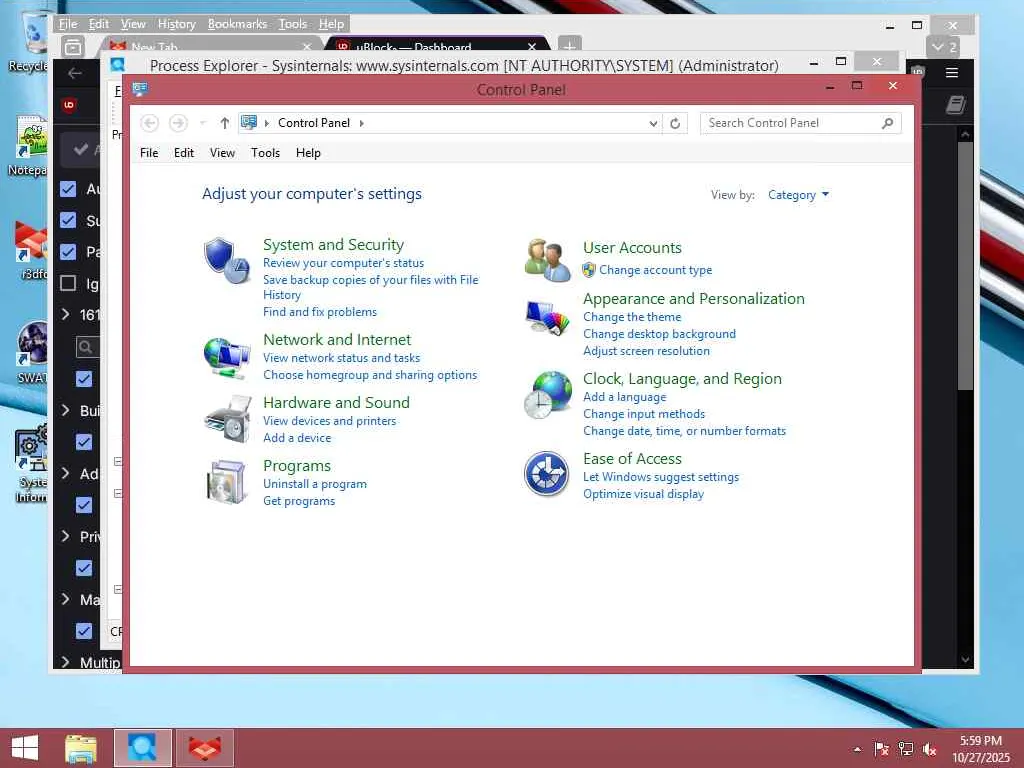Click 'Change account type' link
The width and height of the screenshot is (1024, 768).
656,270
